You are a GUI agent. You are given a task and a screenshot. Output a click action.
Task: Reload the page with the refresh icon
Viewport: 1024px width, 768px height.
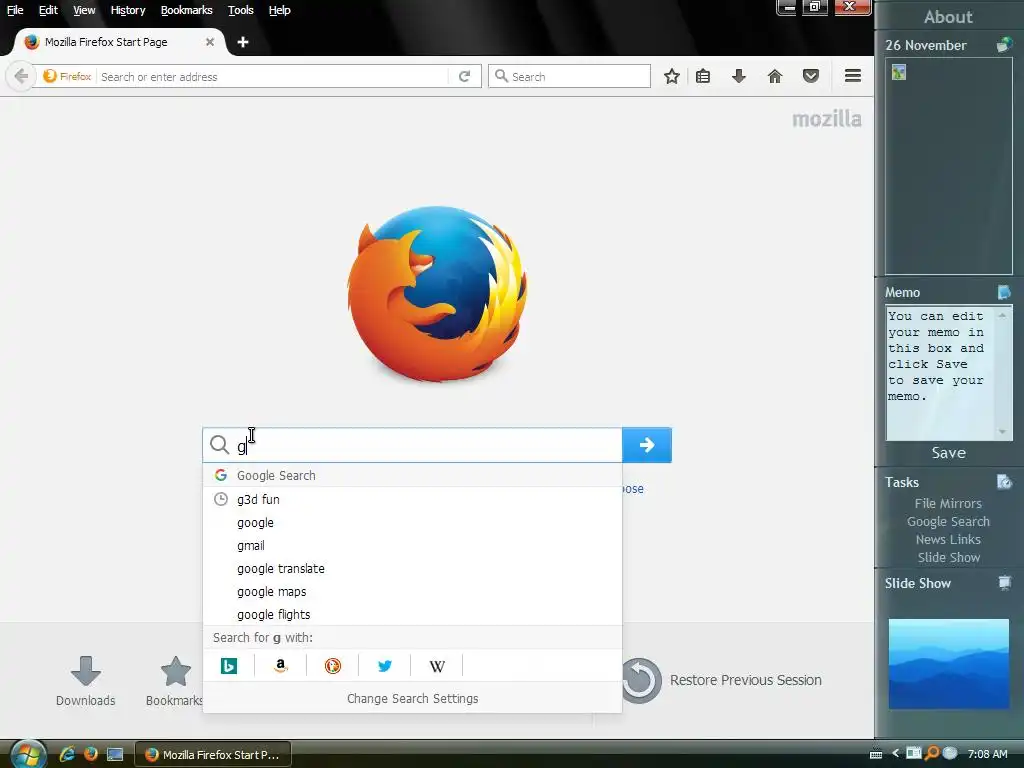pyautogui.click(x=464, y=76)
